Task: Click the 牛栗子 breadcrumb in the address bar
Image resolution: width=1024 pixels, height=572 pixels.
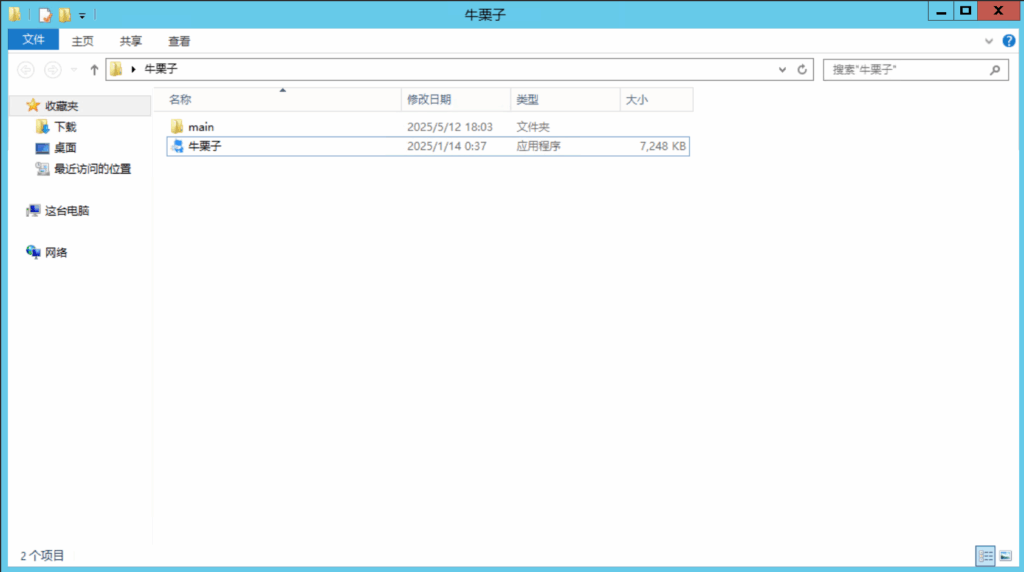Action: tap(161, 69)
